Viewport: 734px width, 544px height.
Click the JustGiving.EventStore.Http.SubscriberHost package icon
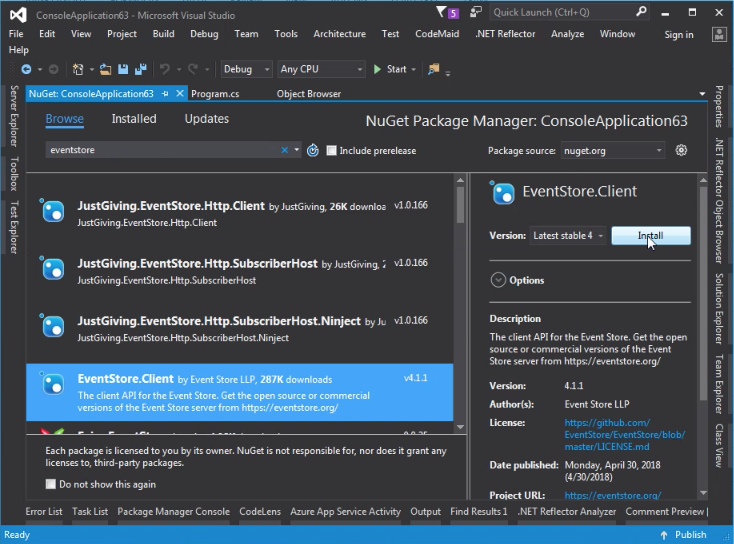(52, 268)
